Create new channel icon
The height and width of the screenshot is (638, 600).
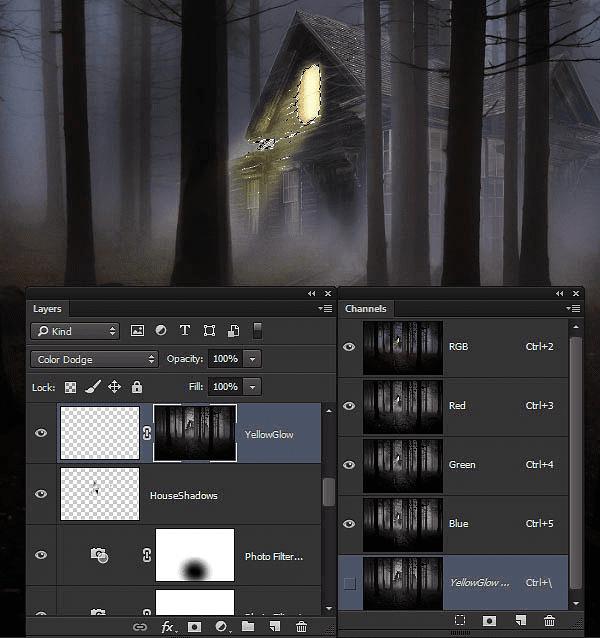(521, 620)
